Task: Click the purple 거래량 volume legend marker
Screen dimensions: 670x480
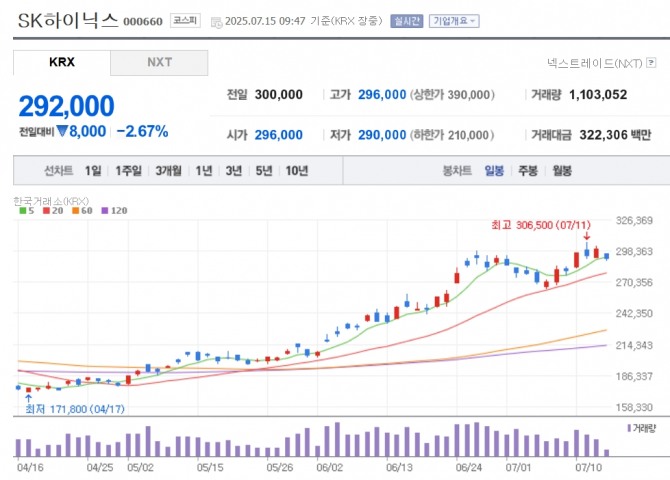Action: [629, 428]
